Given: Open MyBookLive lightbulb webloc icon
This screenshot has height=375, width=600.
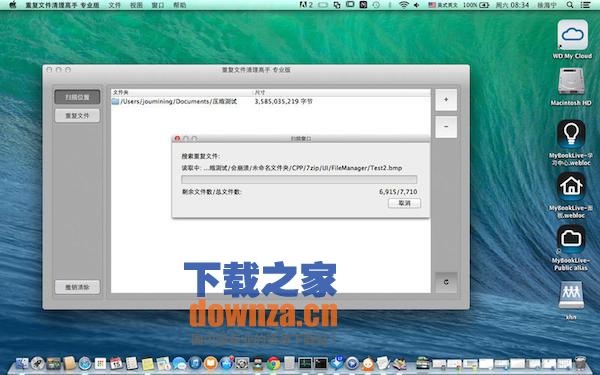Looking at the screenshot, I should pyautogui.click(x=571, y=134).
